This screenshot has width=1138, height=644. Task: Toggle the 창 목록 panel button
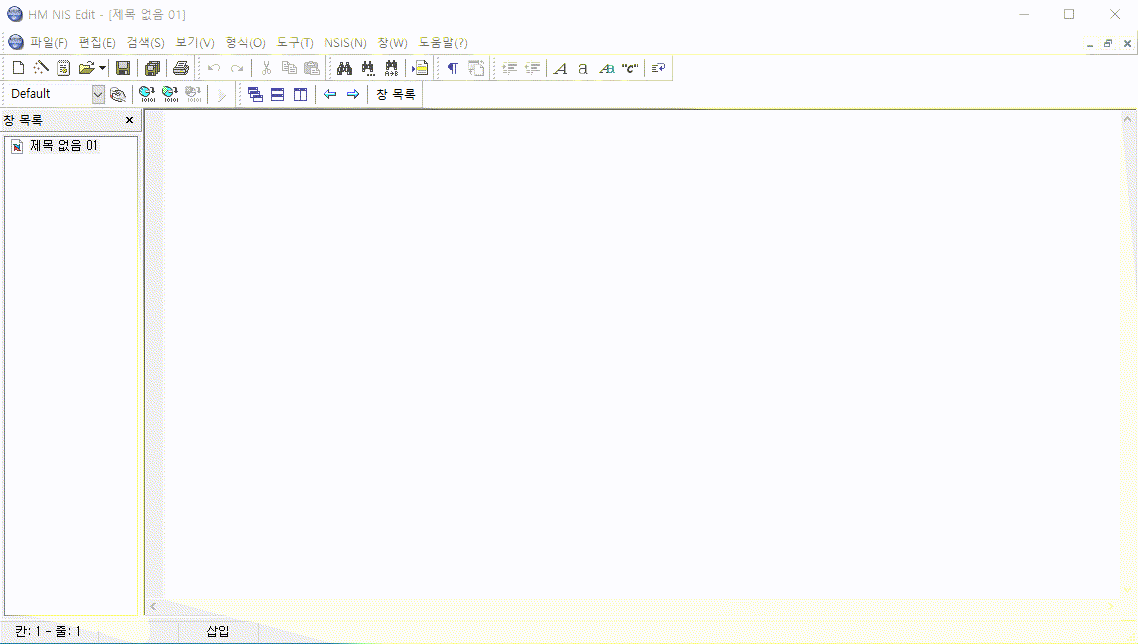click(395, 94)
